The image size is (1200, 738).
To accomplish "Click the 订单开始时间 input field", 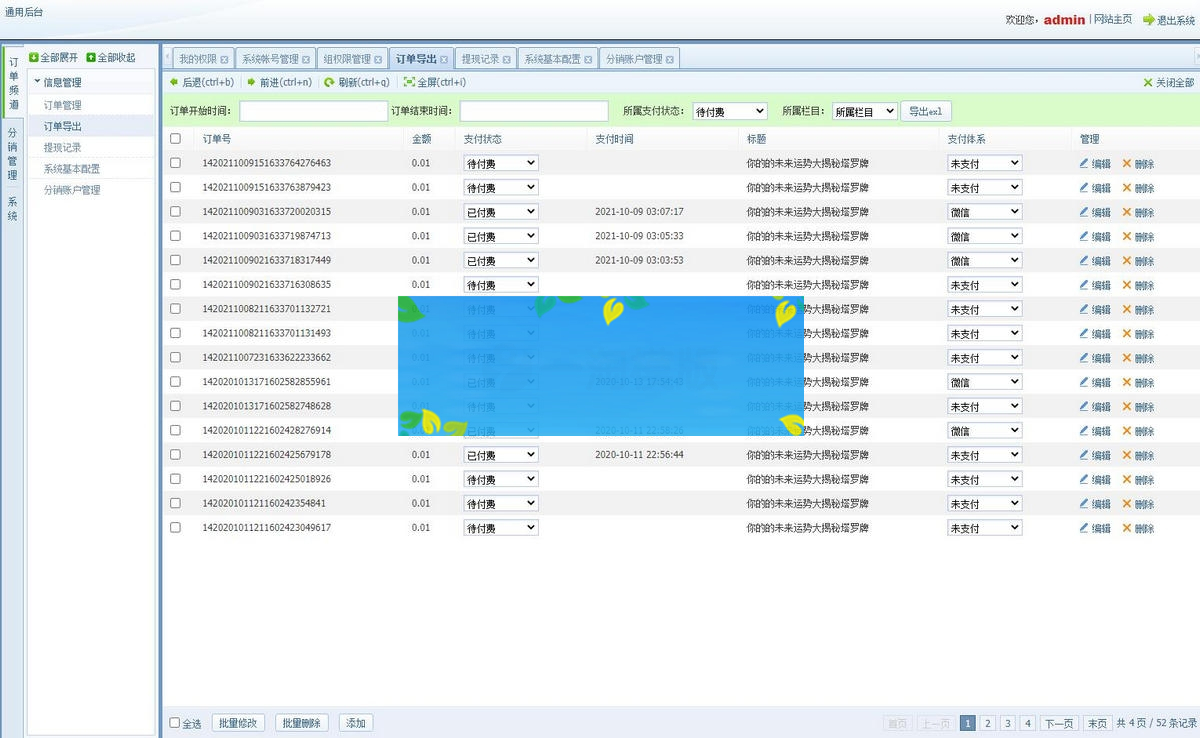I will point(313,112).
